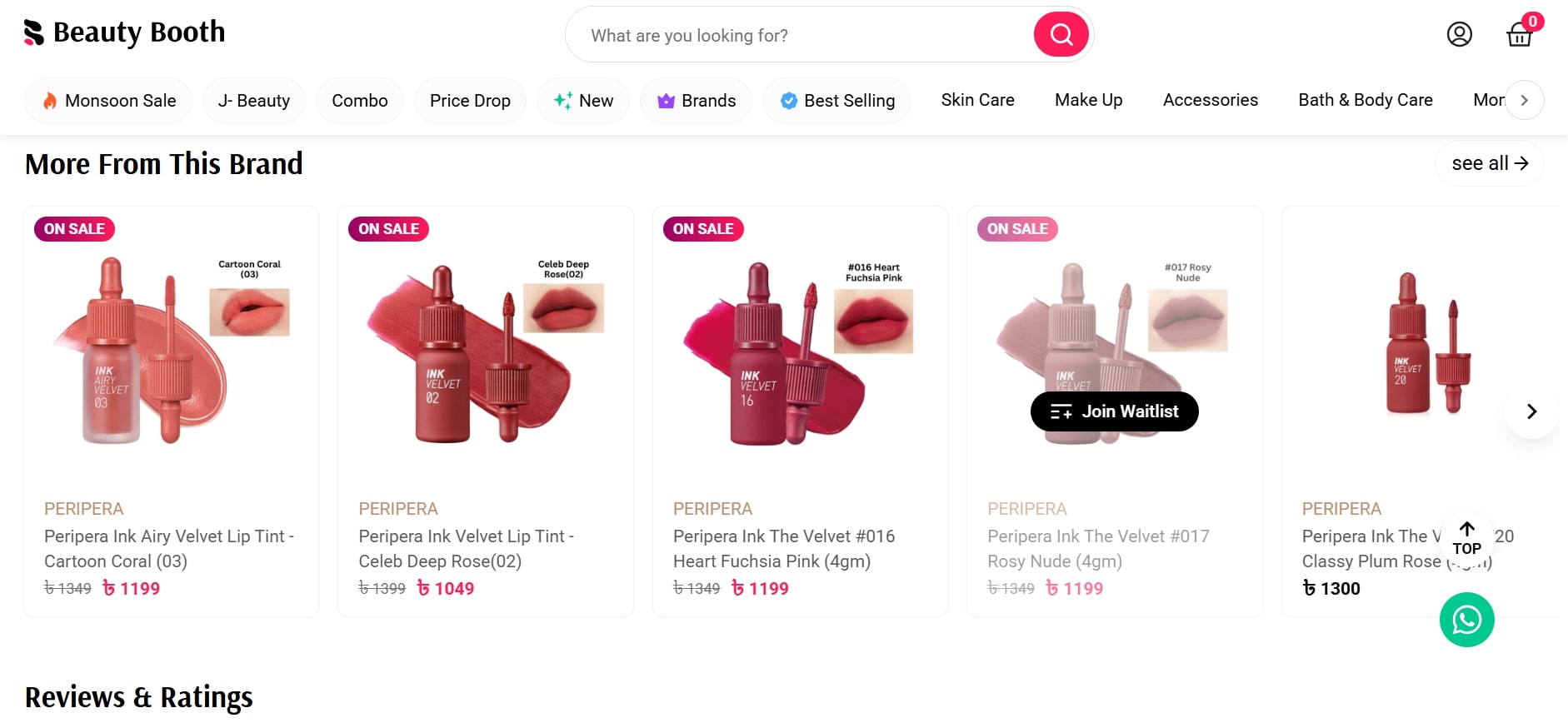Open the user account profile icon
Viewport: 1568px width, 723px height.
coord(1459,34)
